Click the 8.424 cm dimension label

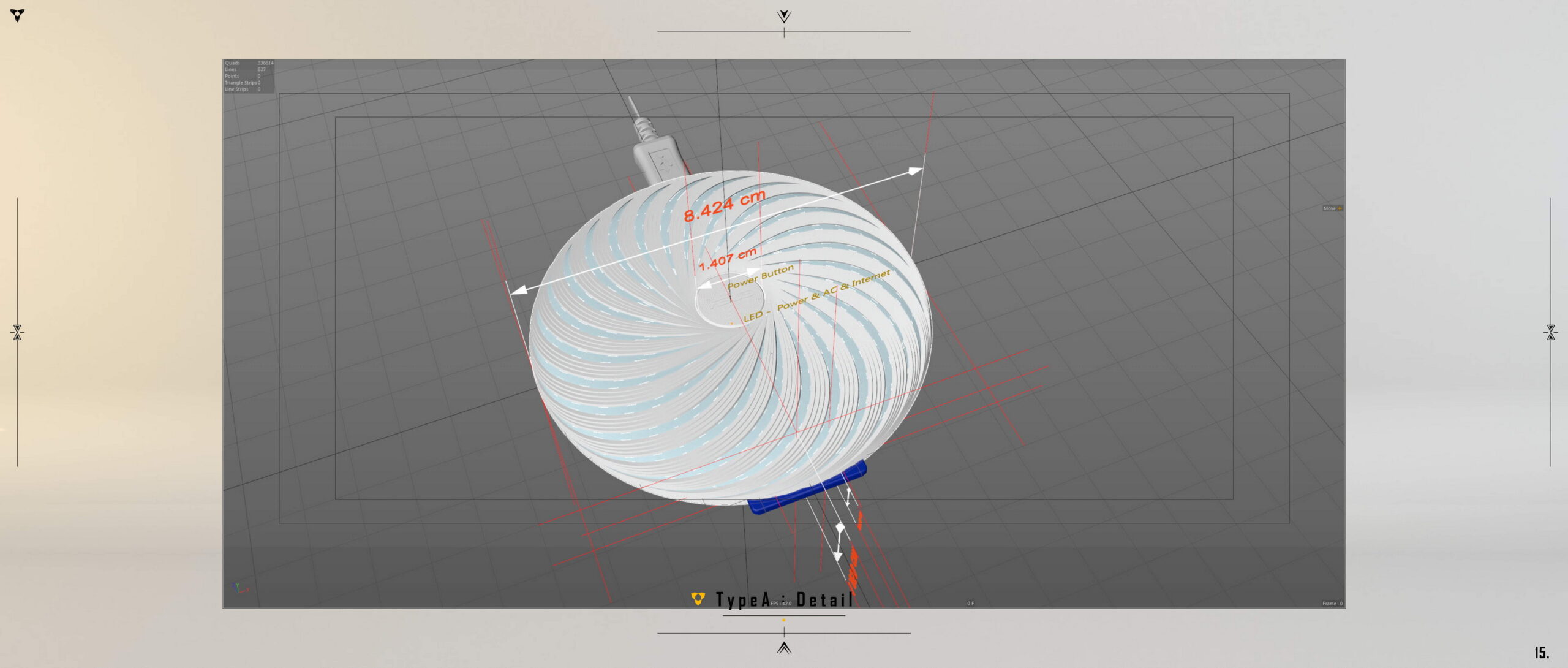(x=724, y=206)
